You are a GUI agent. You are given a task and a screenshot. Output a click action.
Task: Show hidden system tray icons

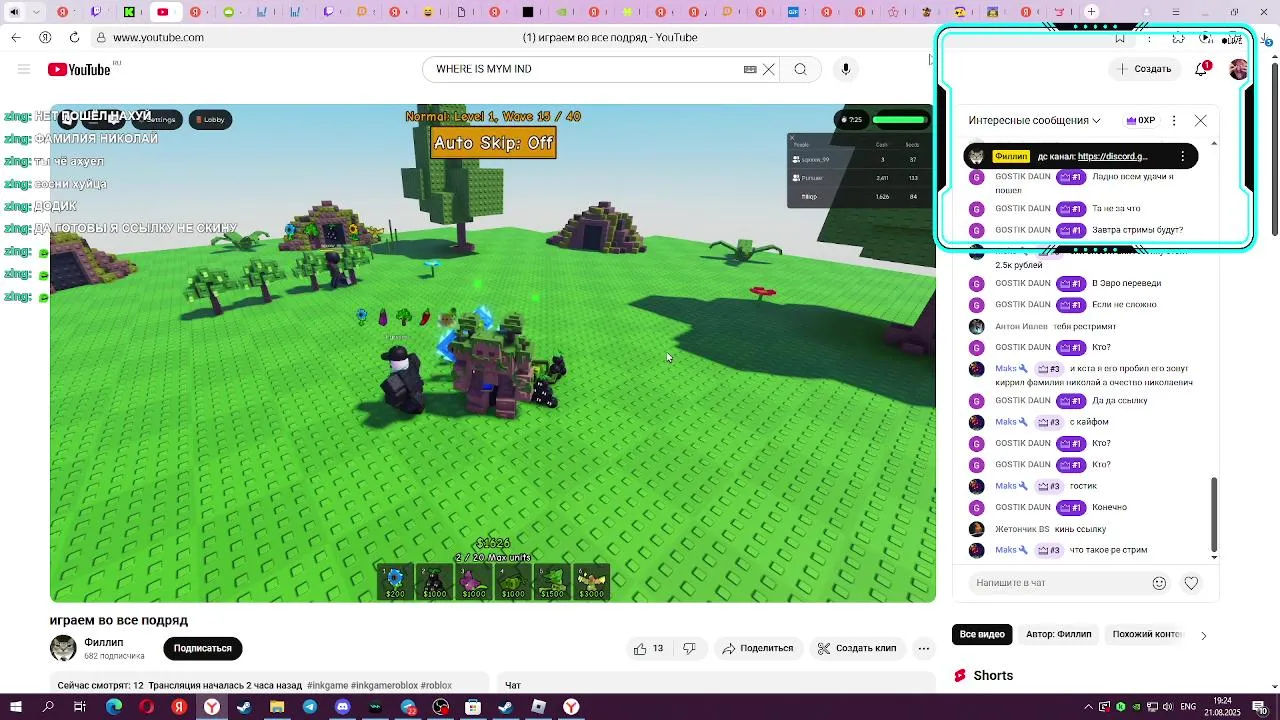coord(1091,707)
